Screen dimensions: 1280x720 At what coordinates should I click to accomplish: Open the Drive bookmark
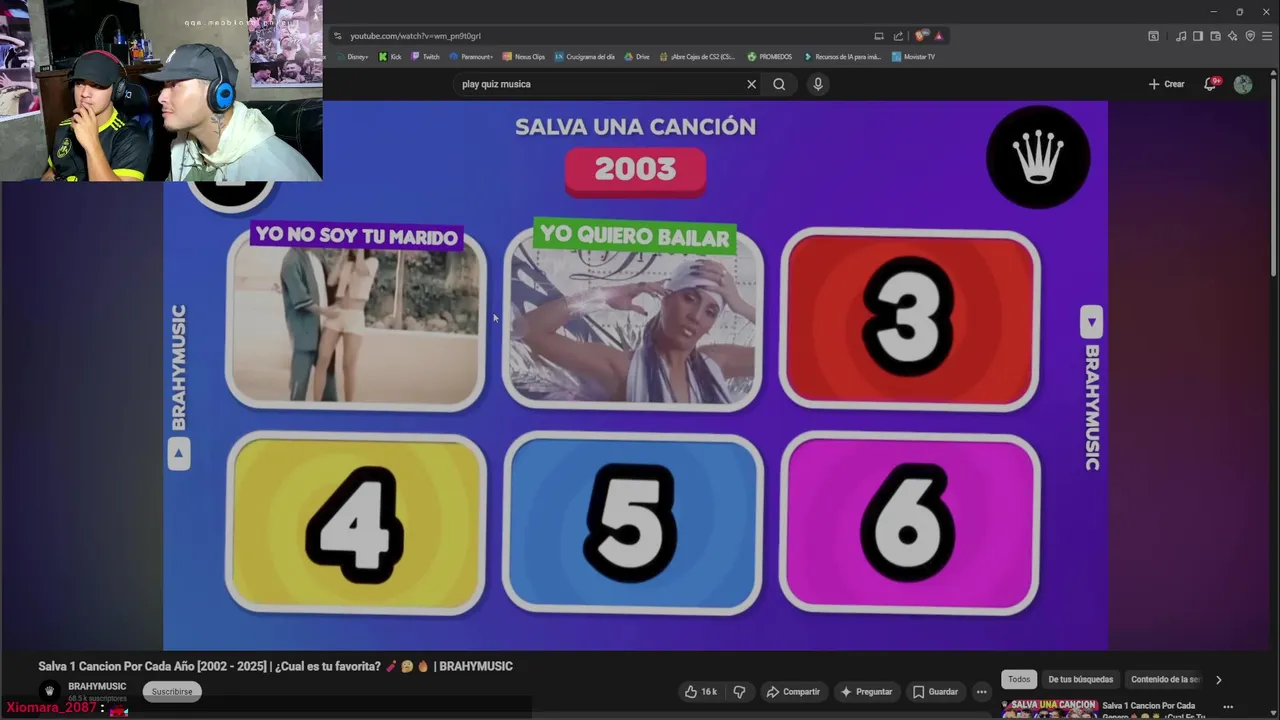click(637, 57)
